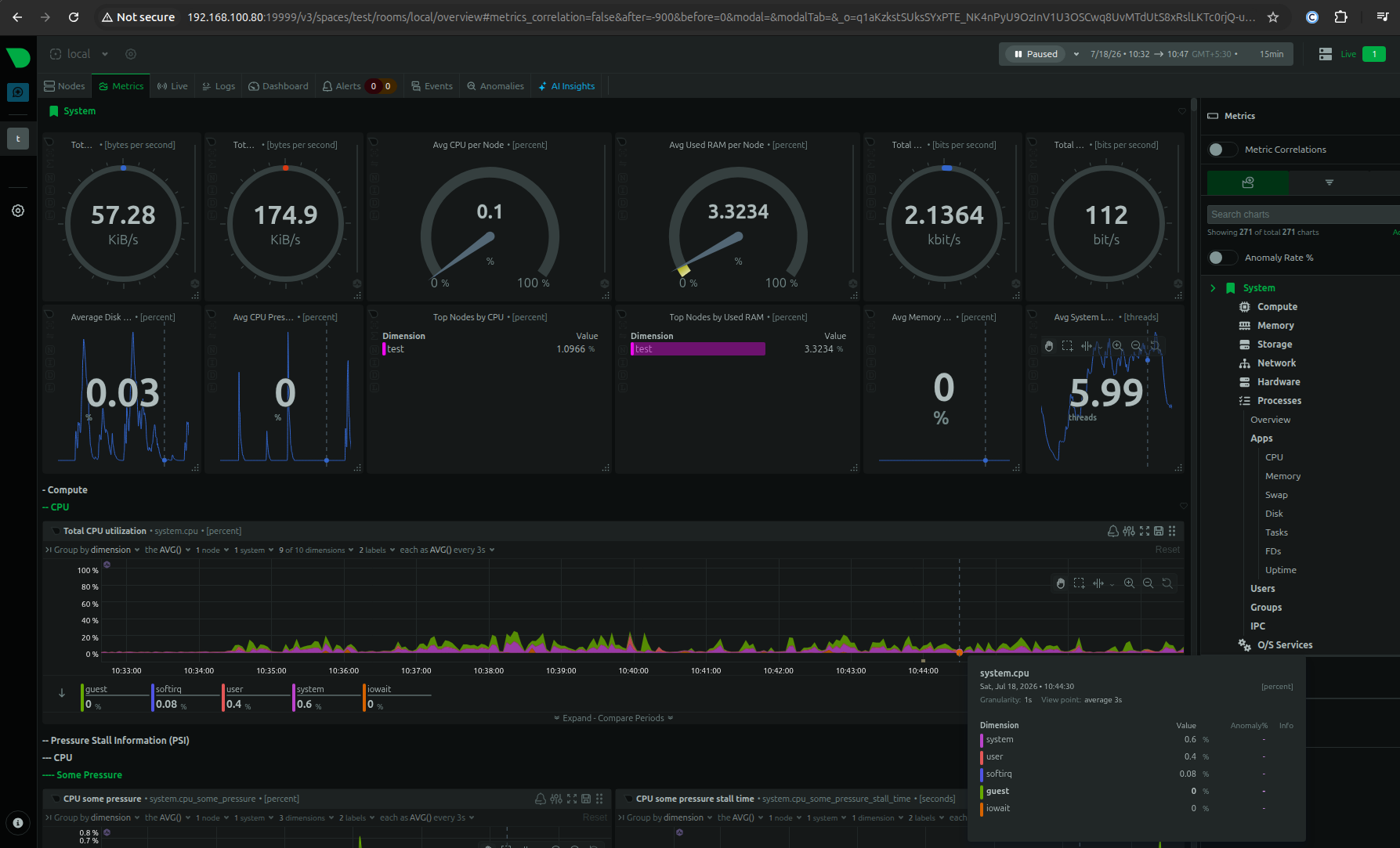This screenshot has width=1400, height=848.
Task: Open the local room selector dropdown
Action: point(79,54)
